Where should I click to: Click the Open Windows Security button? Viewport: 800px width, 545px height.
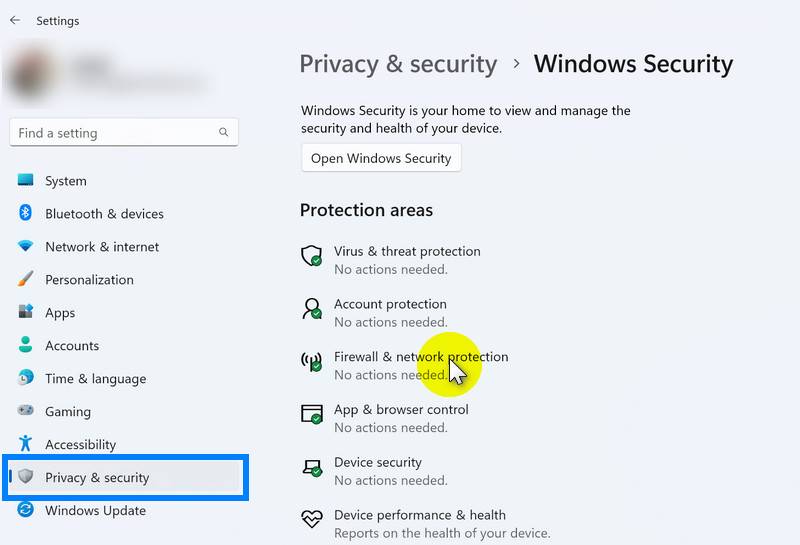tap(381, 158)
